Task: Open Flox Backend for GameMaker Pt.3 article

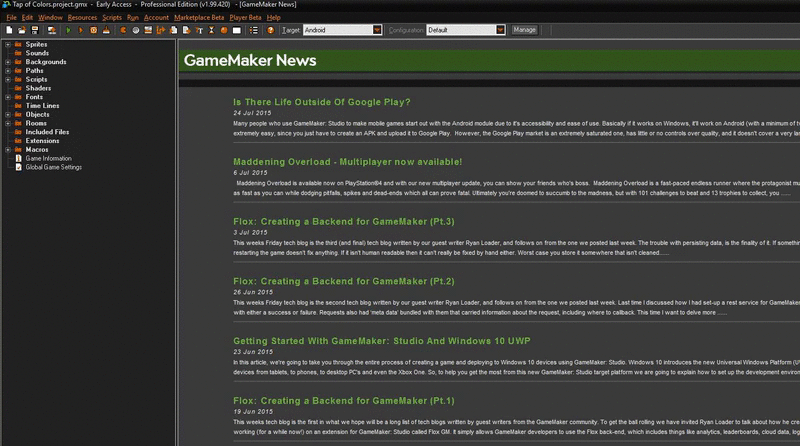Action: tap(343, 221)
